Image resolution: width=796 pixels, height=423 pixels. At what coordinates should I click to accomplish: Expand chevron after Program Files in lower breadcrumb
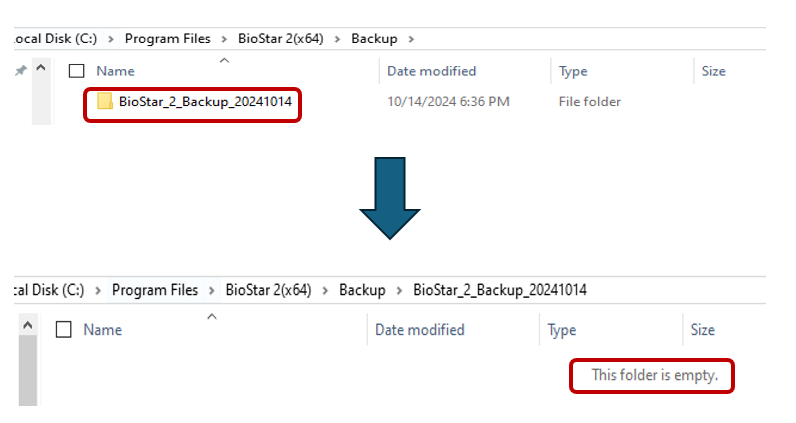pos(212,290)
